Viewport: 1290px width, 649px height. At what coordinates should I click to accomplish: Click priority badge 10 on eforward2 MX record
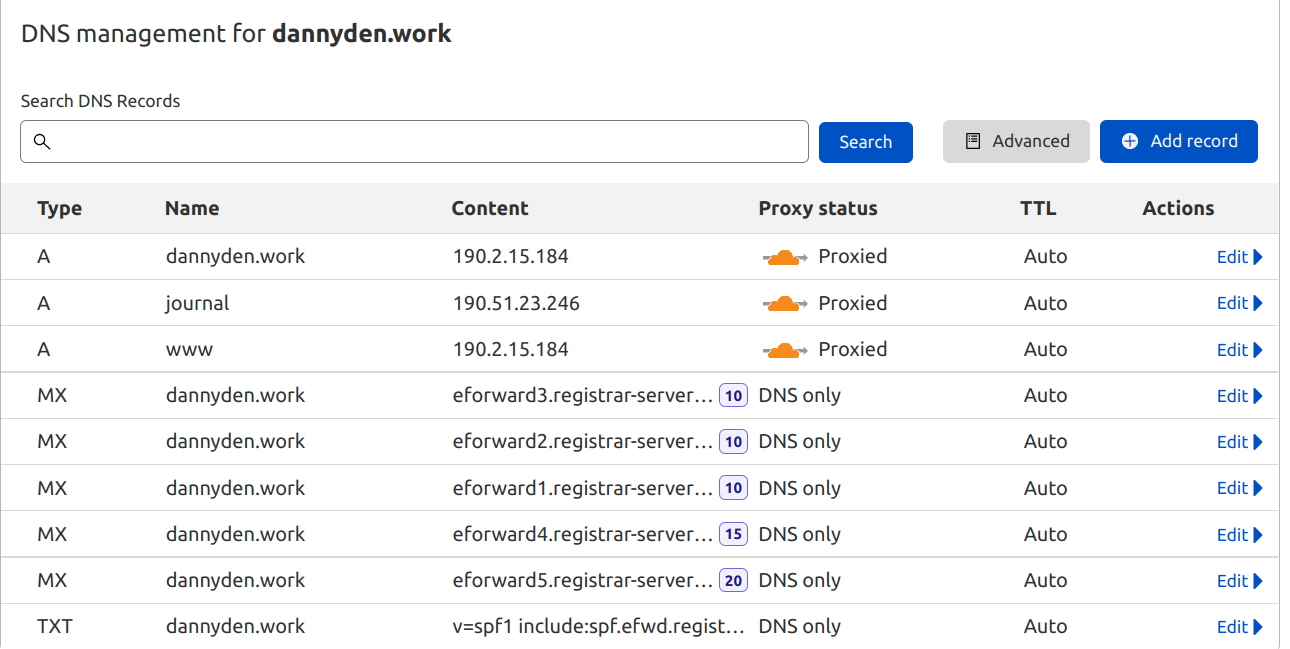point(733,441)
